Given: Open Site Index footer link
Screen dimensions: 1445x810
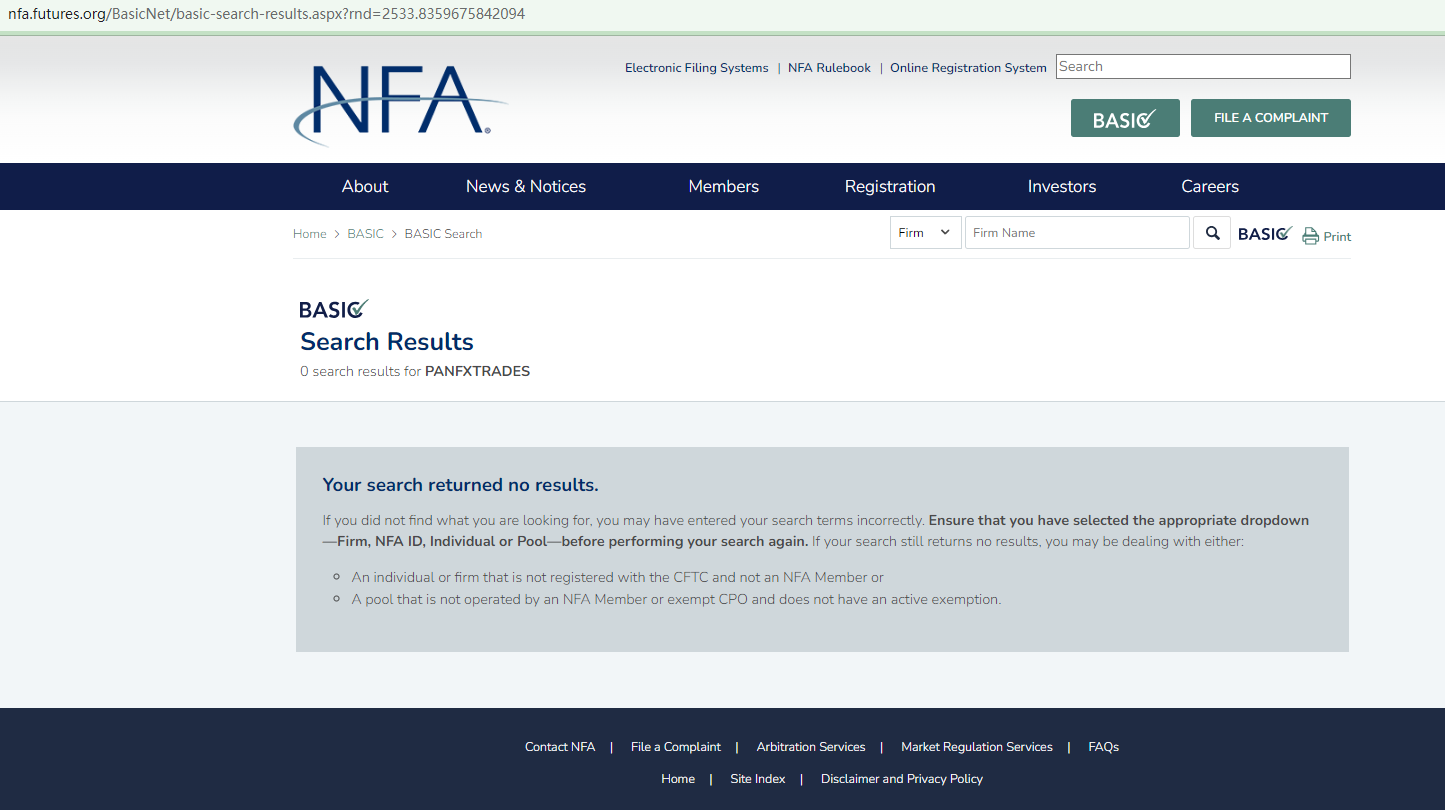Looking at the screenshot, I should [x=758, y=779].
